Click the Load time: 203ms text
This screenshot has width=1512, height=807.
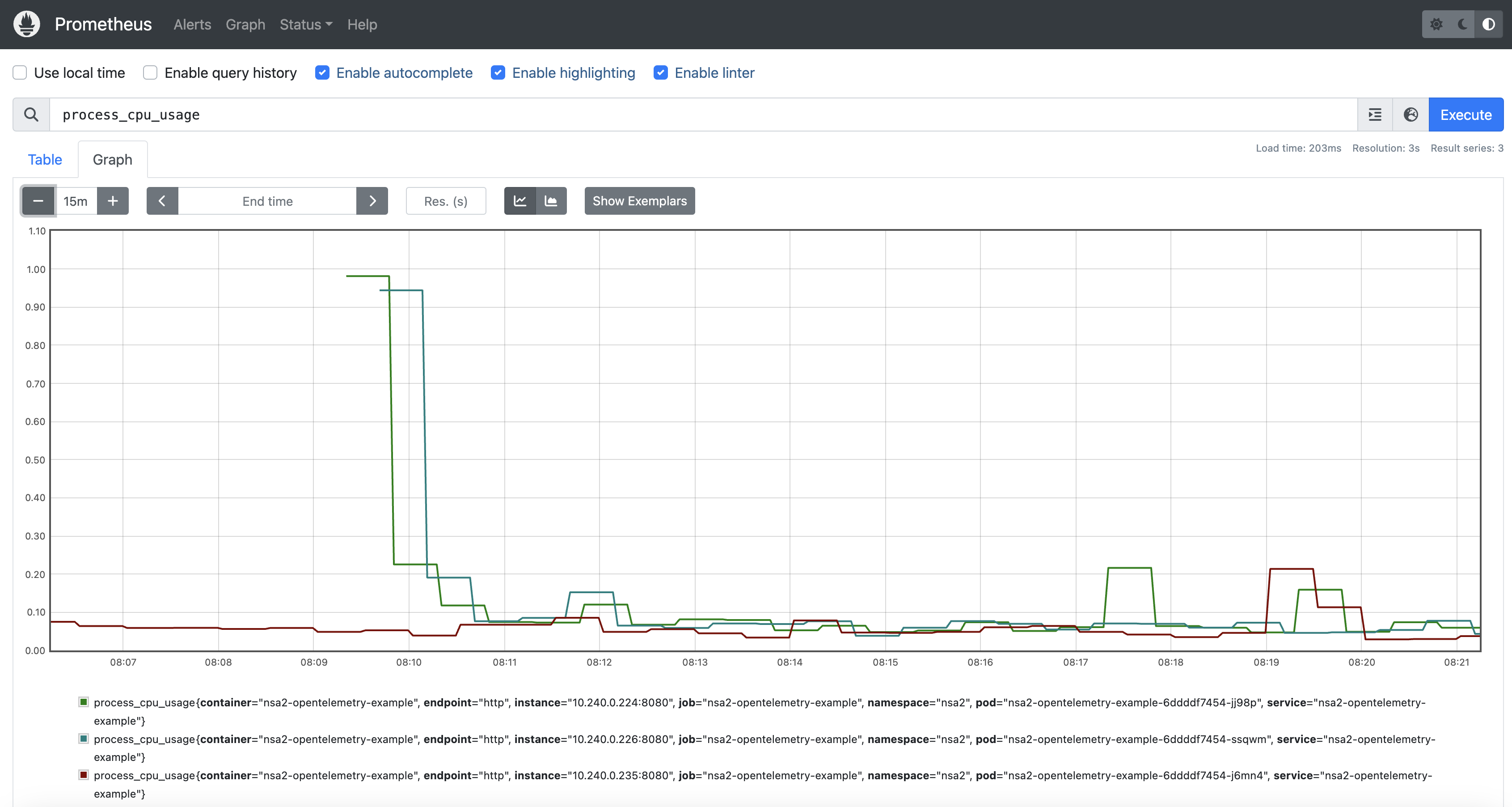[x=1298, y=148]
